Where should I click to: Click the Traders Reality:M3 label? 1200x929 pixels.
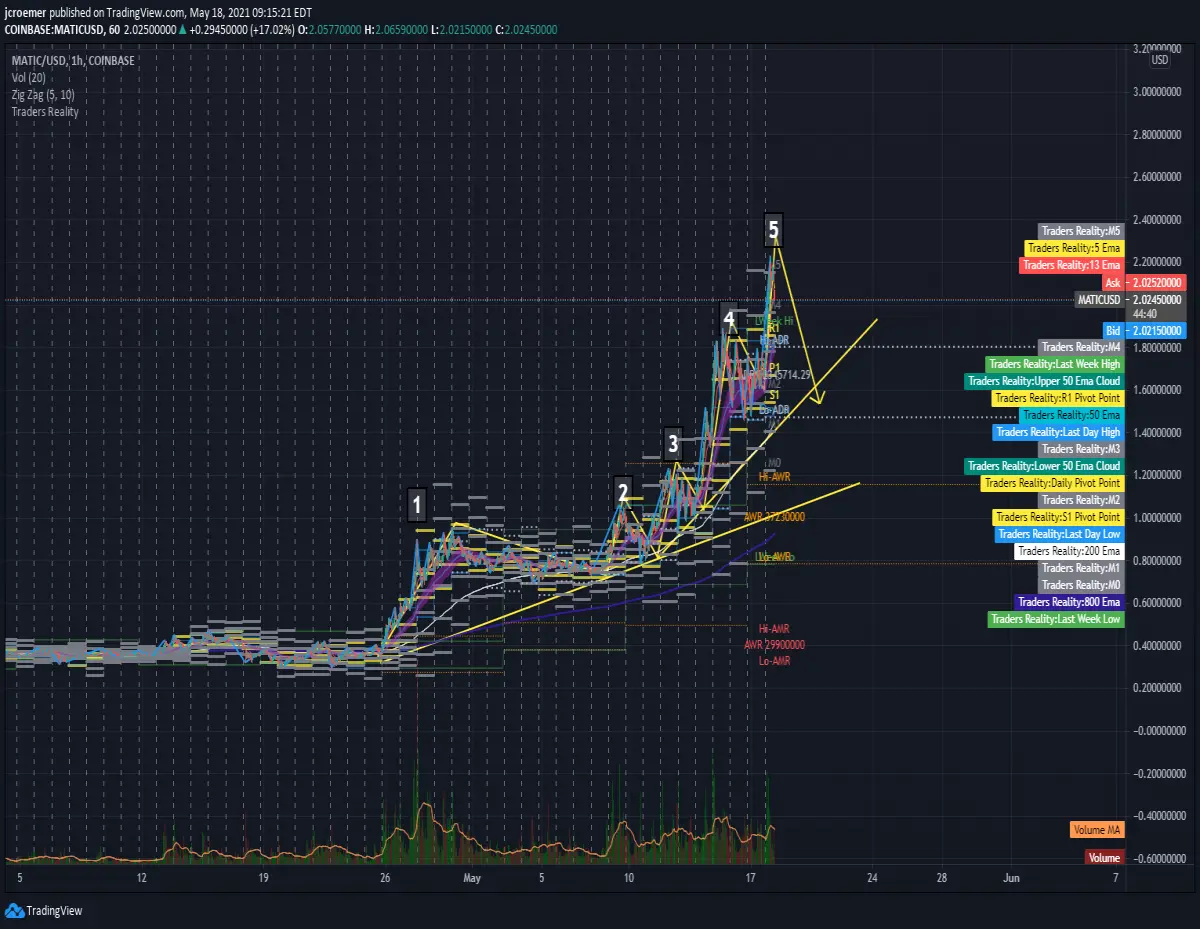(x=1081, y=449)
